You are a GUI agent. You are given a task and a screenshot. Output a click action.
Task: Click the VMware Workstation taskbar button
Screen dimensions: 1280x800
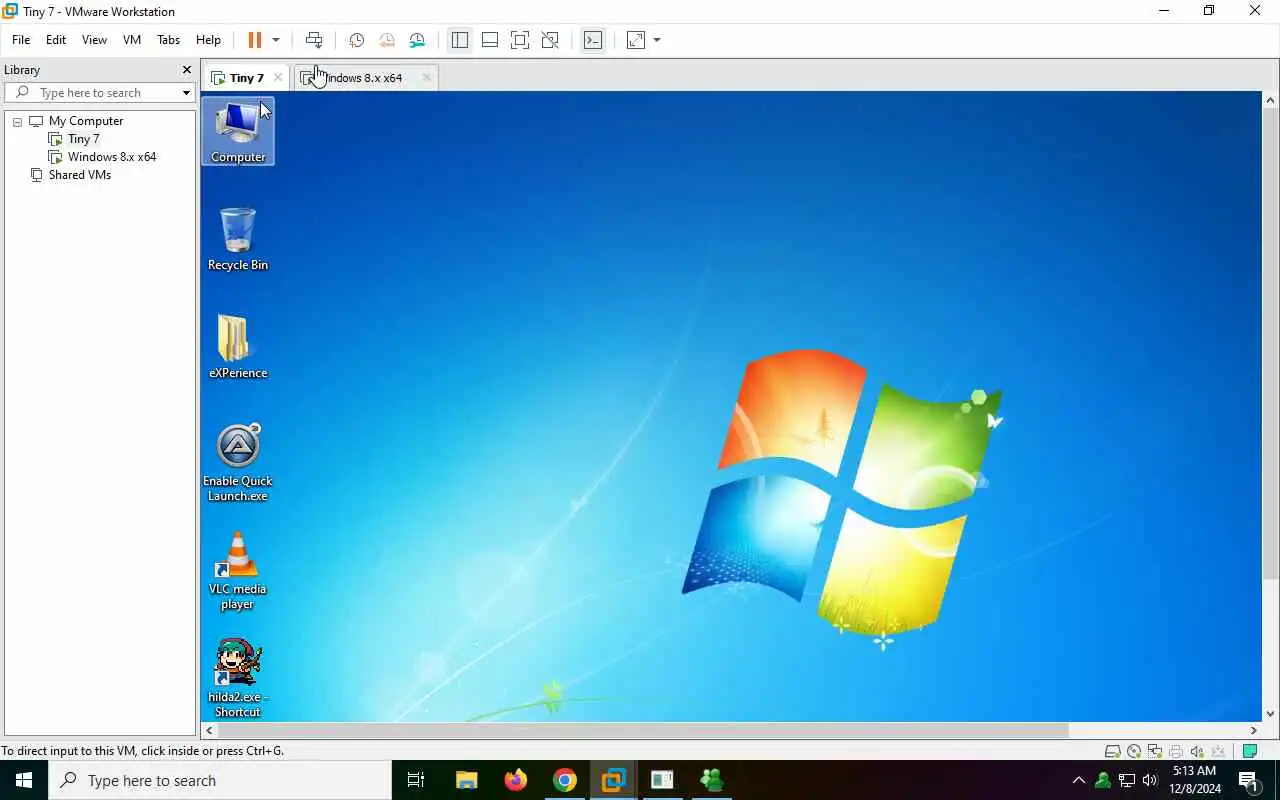(613, 780)
